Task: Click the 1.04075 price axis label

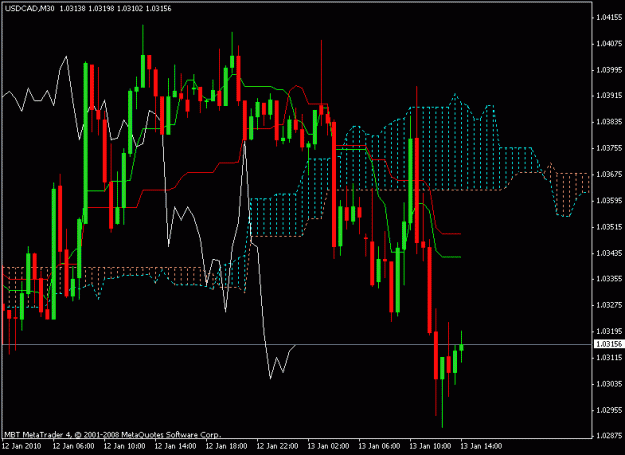Action: click(609, 43)
